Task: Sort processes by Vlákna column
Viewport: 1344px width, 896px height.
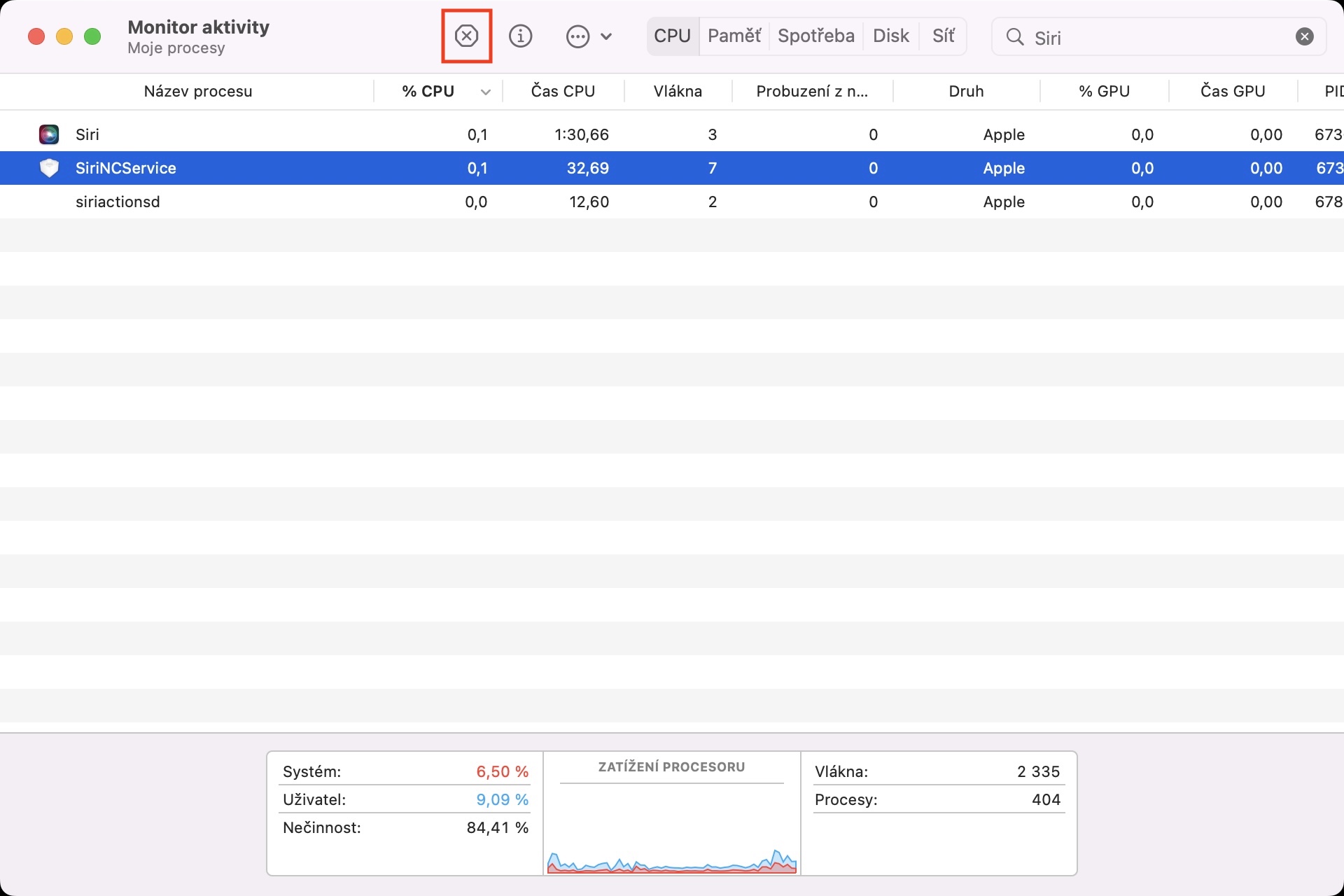Action: click(678, 91)
